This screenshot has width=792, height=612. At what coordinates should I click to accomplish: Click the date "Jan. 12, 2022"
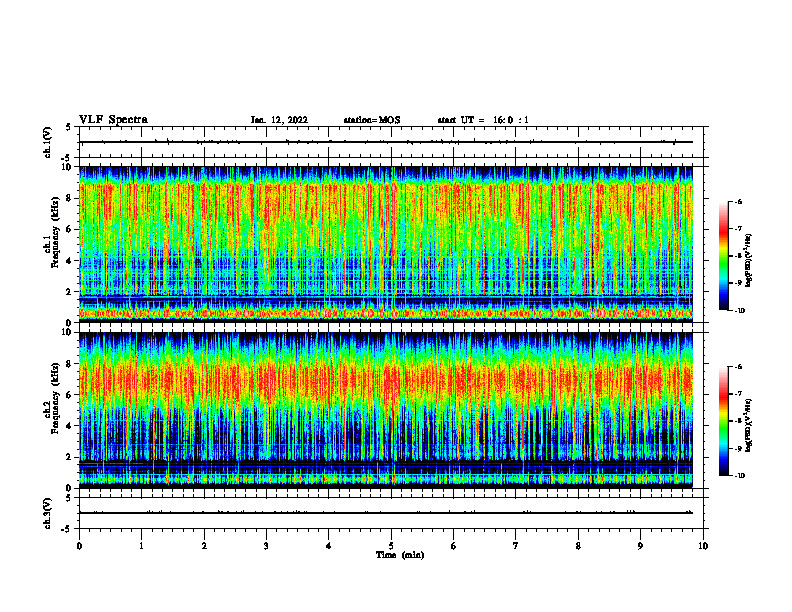(279, 120)
